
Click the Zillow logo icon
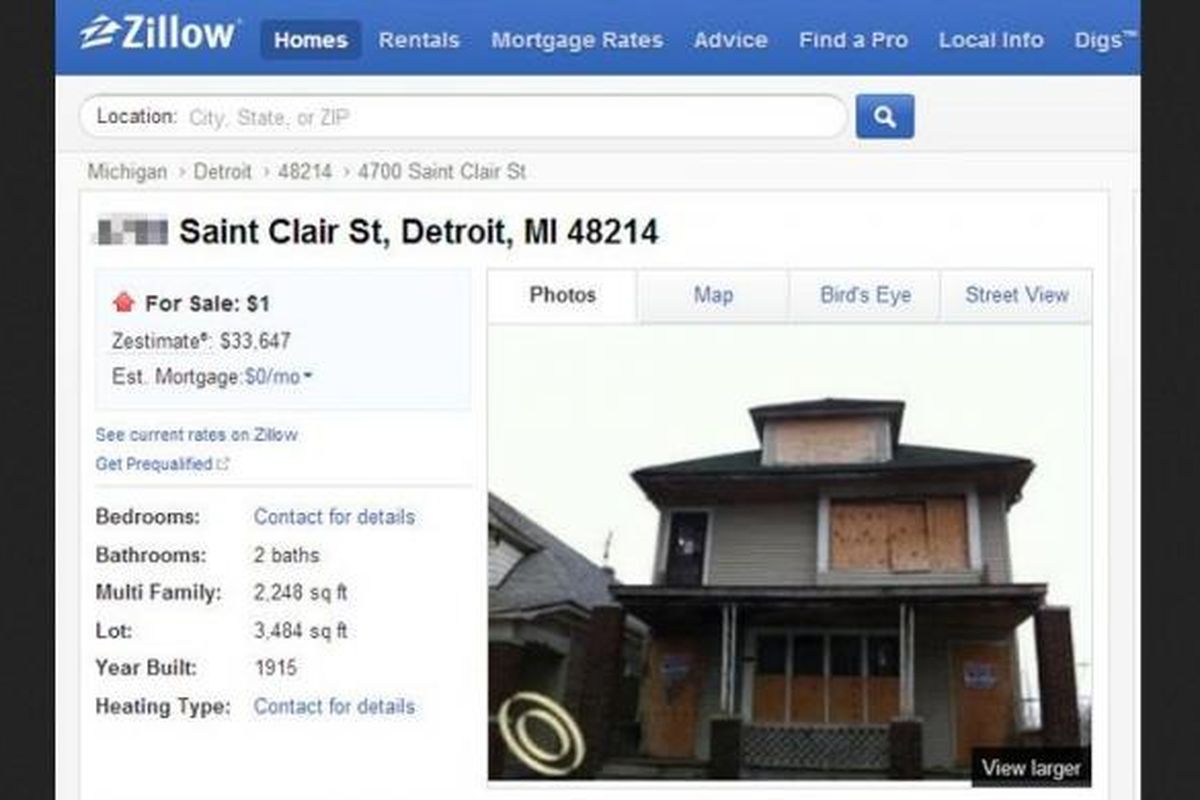(99, 35)
